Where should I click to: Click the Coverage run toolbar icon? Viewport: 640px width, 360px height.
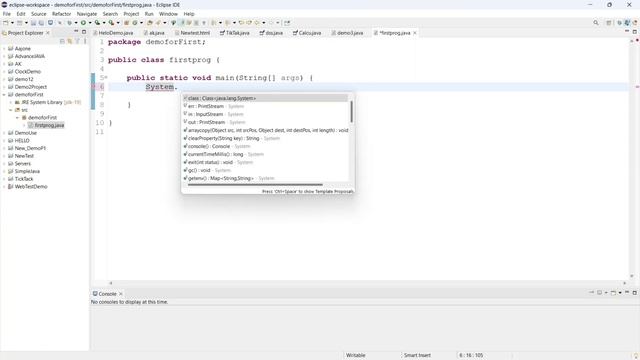tap(97, 23)
